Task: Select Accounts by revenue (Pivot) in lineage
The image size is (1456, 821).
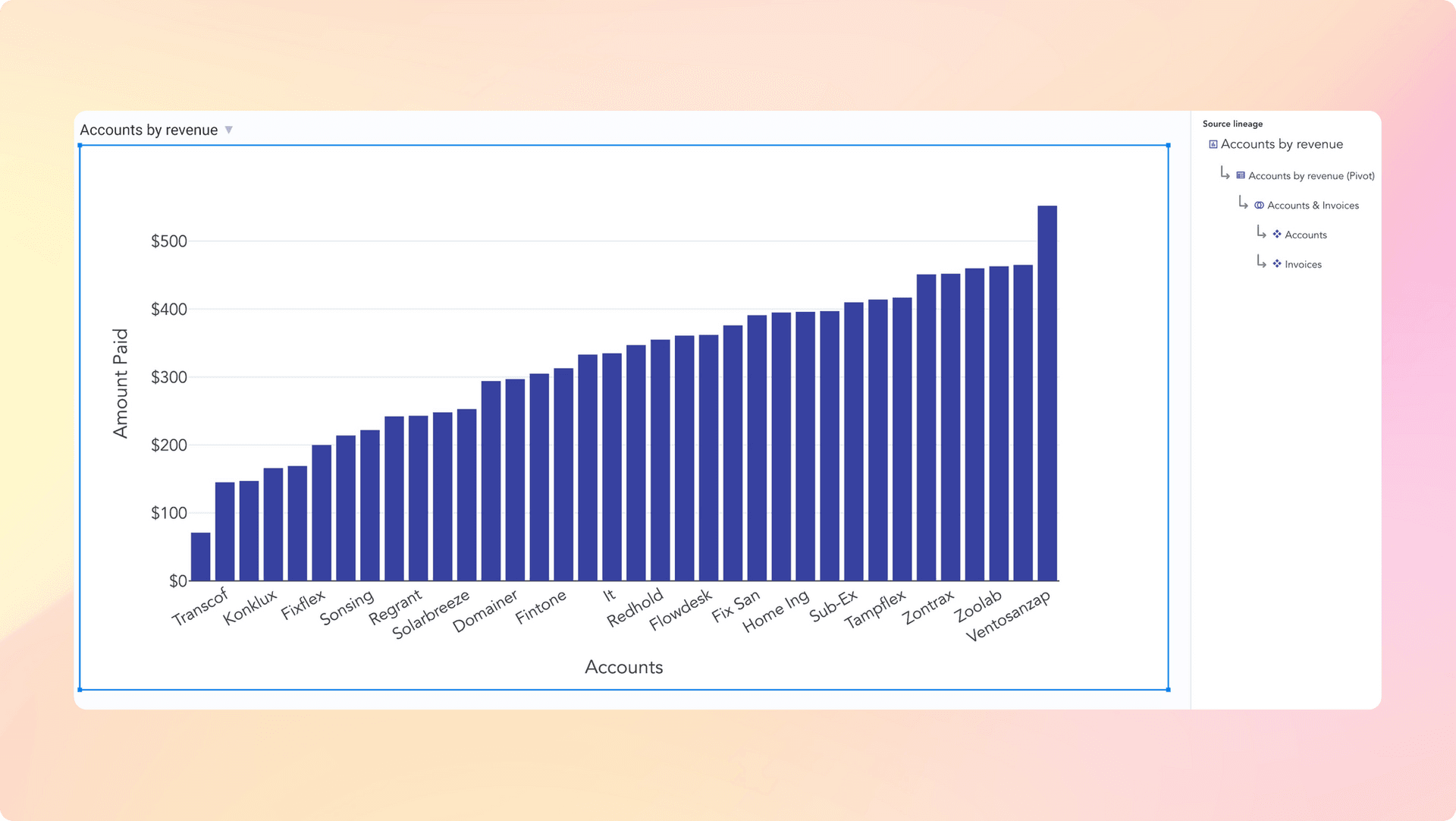Action: click(x=1311, y=176)
